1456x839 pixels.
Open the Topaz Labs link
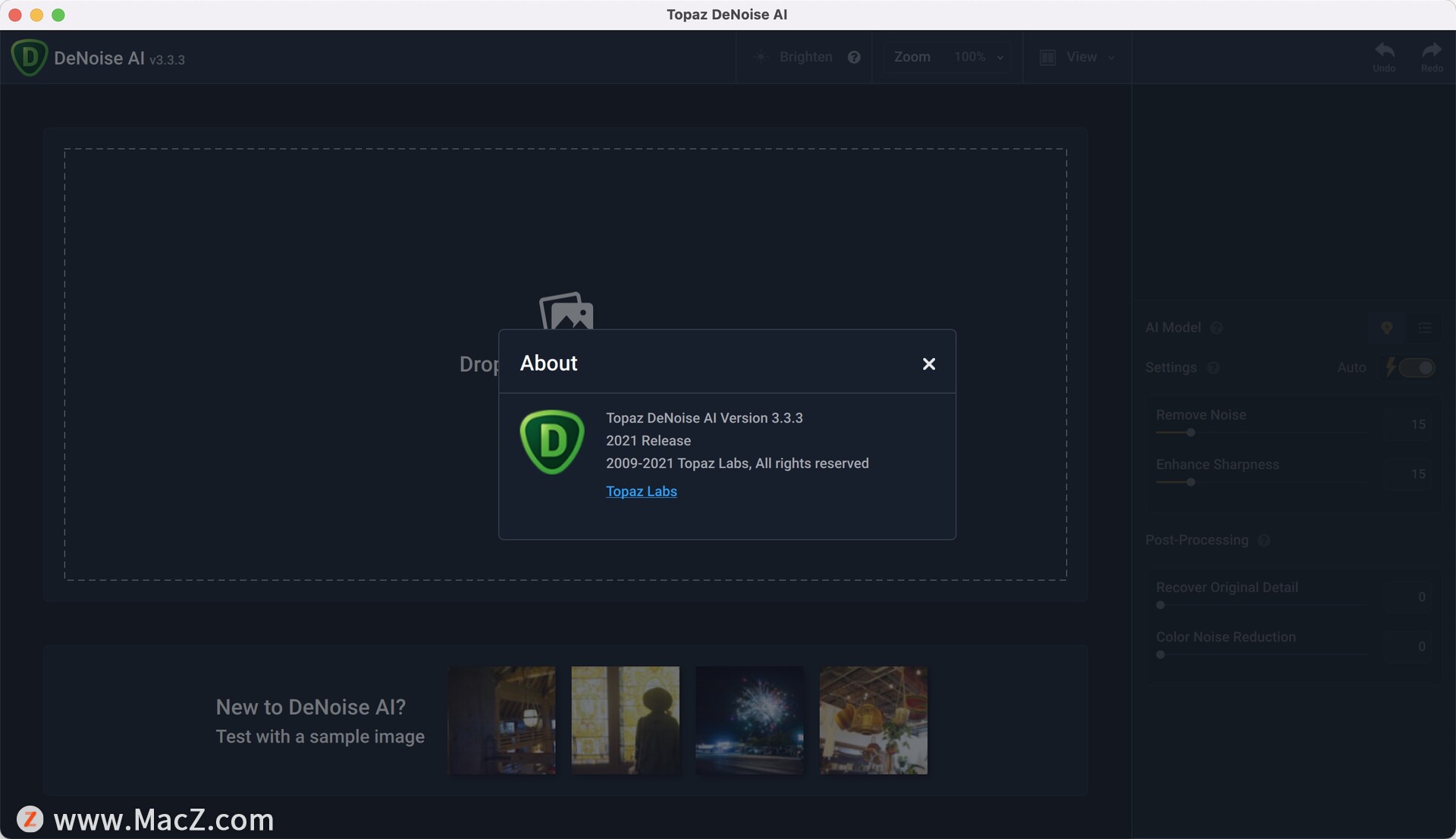tap(641, 491)
